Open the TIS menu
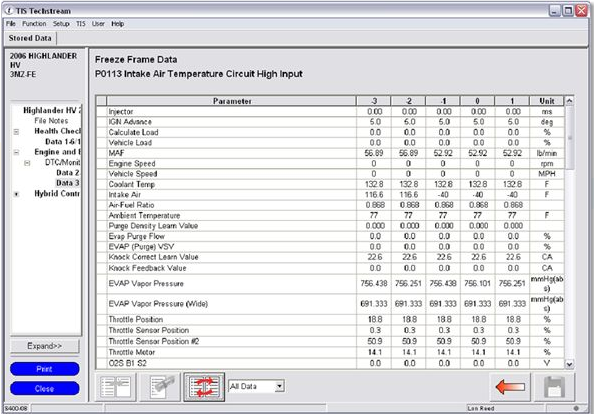This screenshot has height=414, width=594. point(81,24)
